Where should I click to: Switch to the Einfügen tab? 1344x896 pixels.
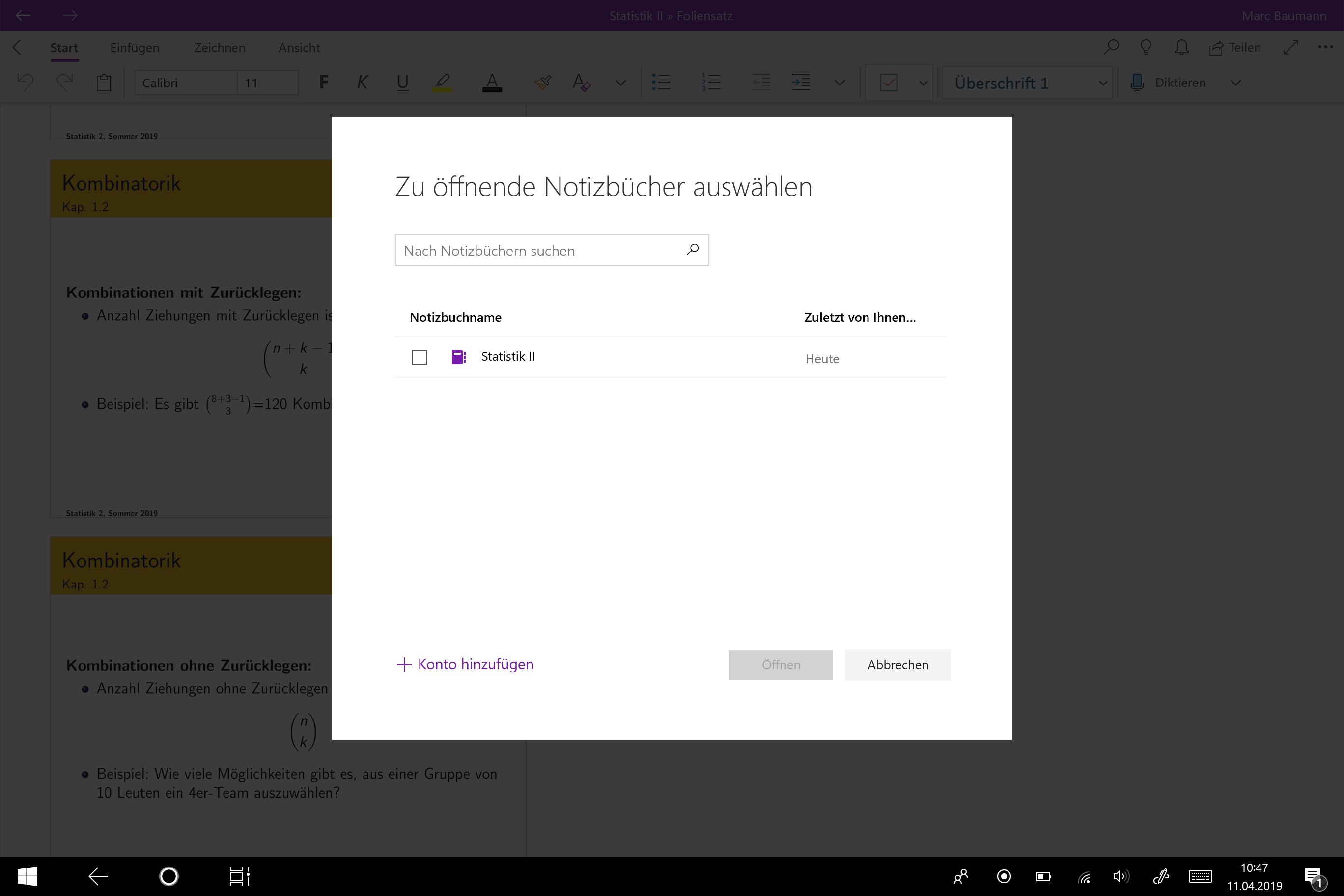135,48
